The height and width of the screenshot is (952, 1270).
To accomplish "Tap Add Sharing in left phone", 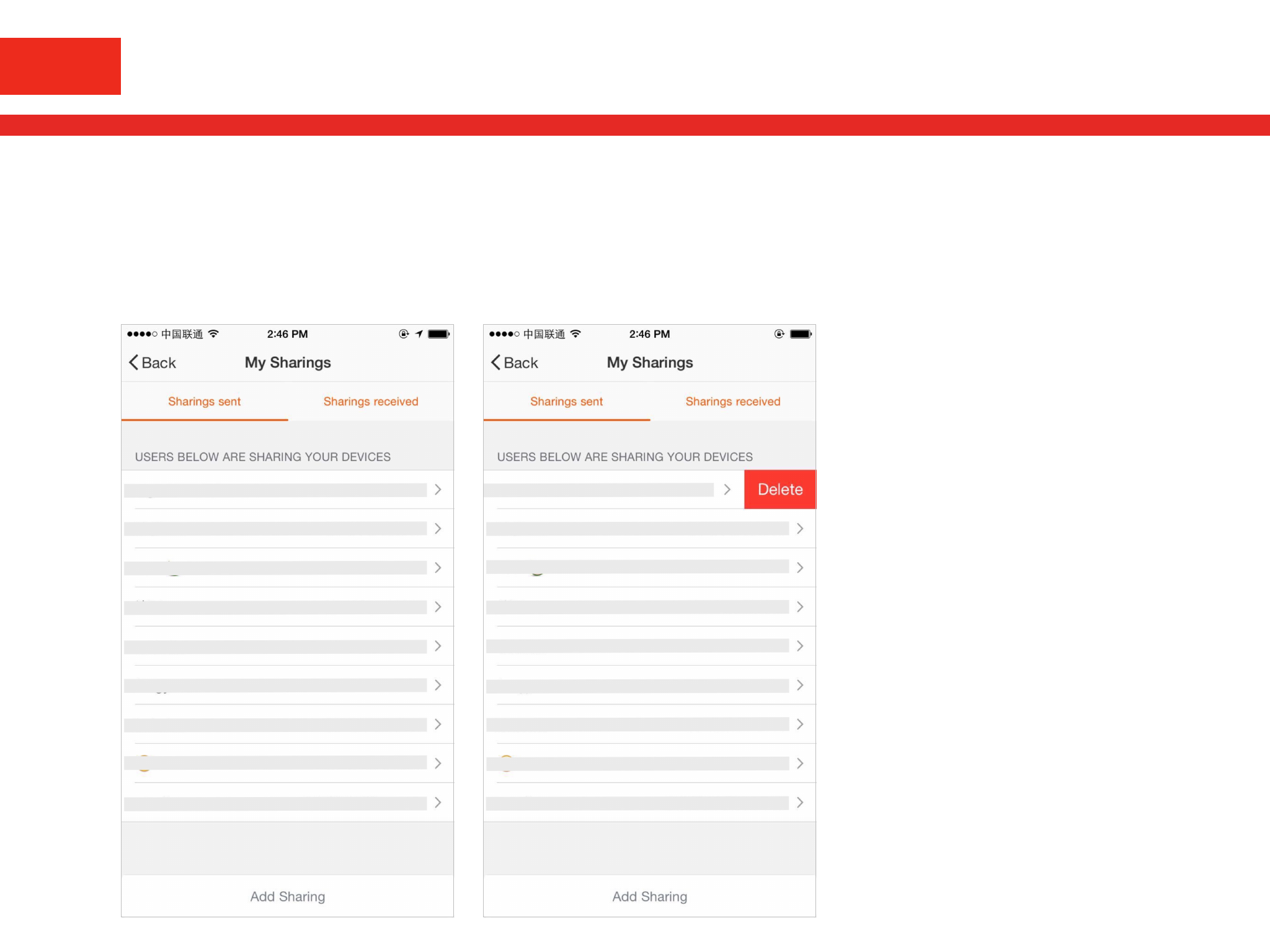I will [x=287, y=896].
